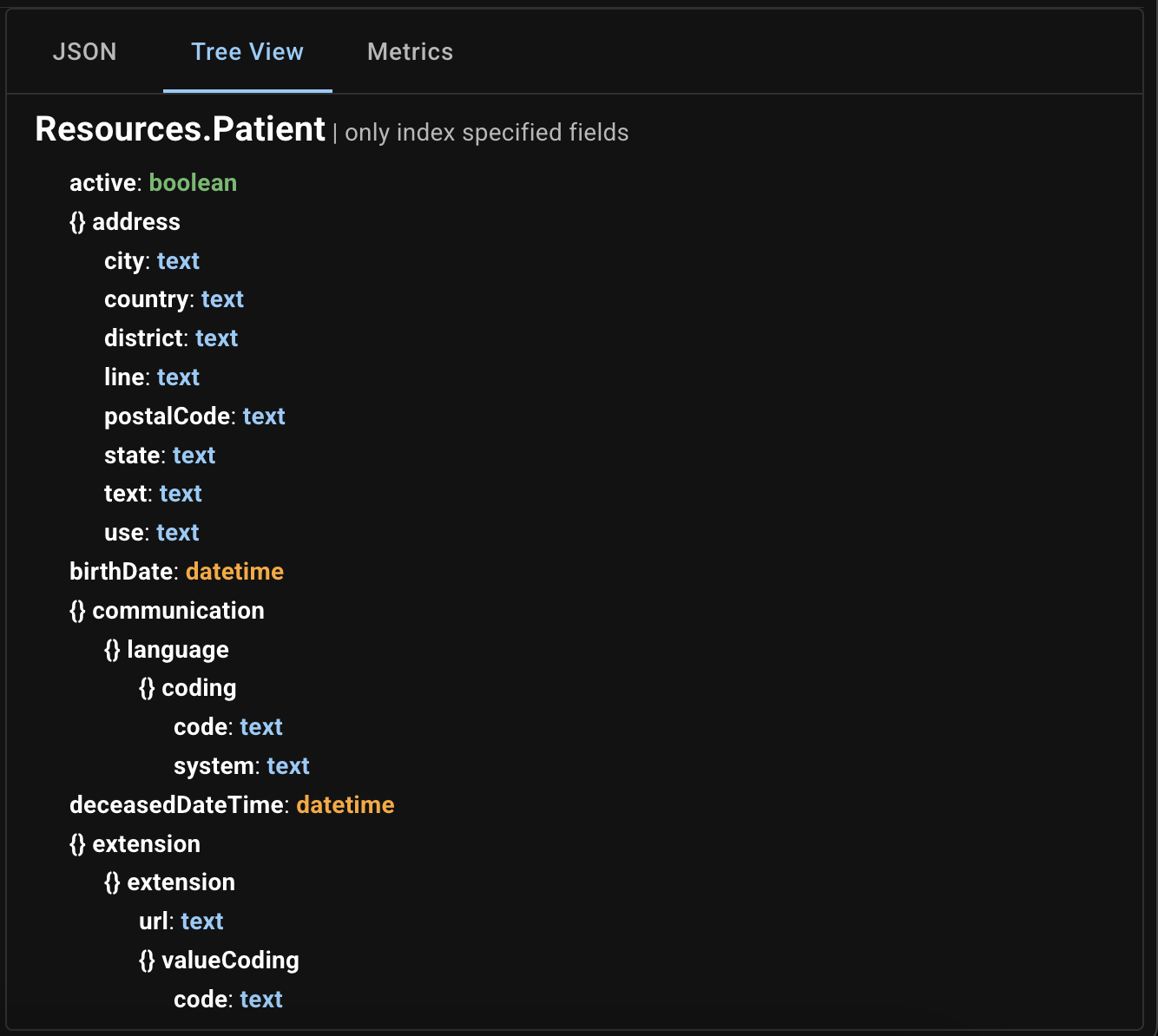Click the {} icon next to valueCoding
Viewport: 1158px width, 1036px height.
tap(146, 961)
